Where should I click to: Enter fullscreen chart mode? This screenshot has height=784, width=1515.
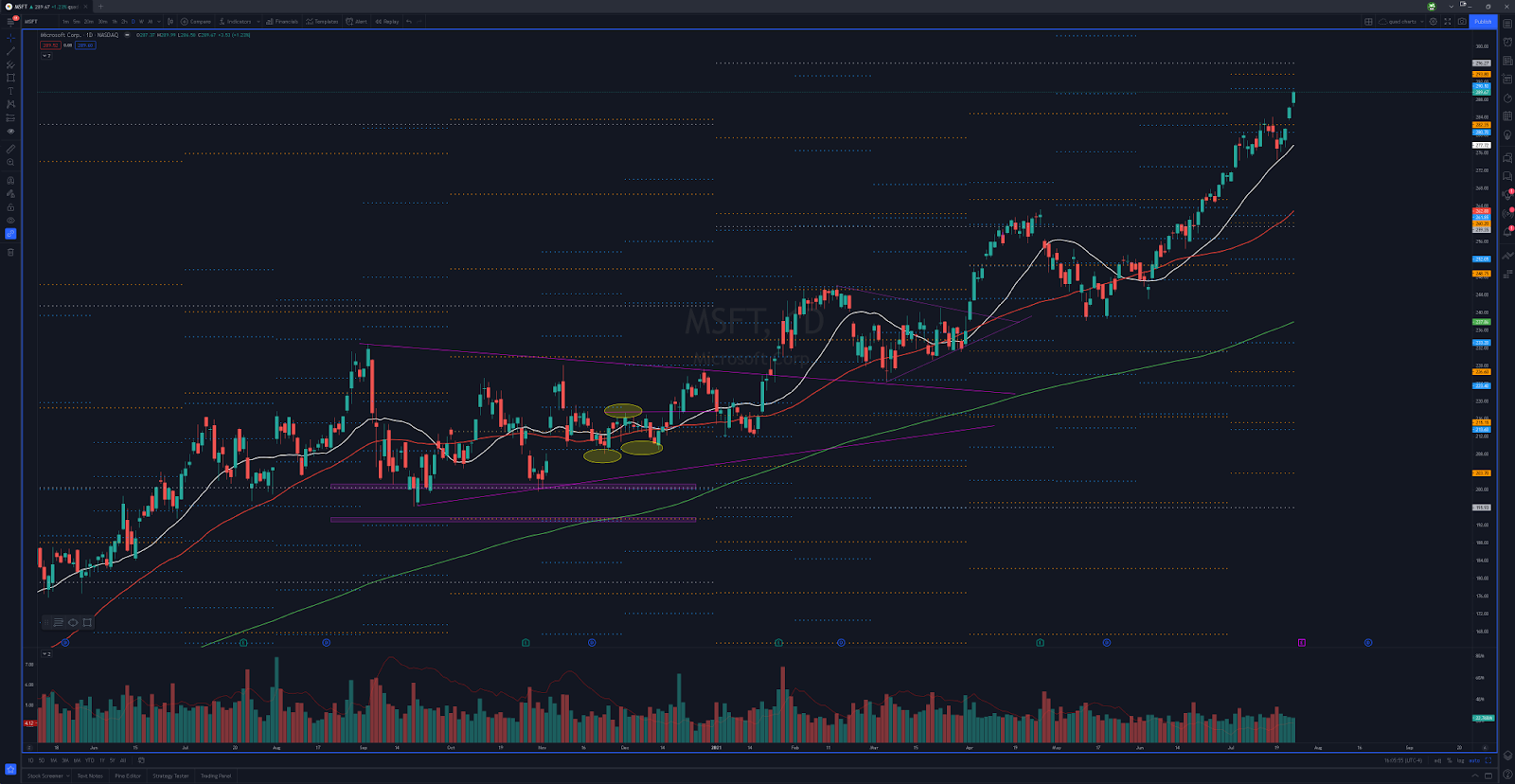pos(1447,22)
